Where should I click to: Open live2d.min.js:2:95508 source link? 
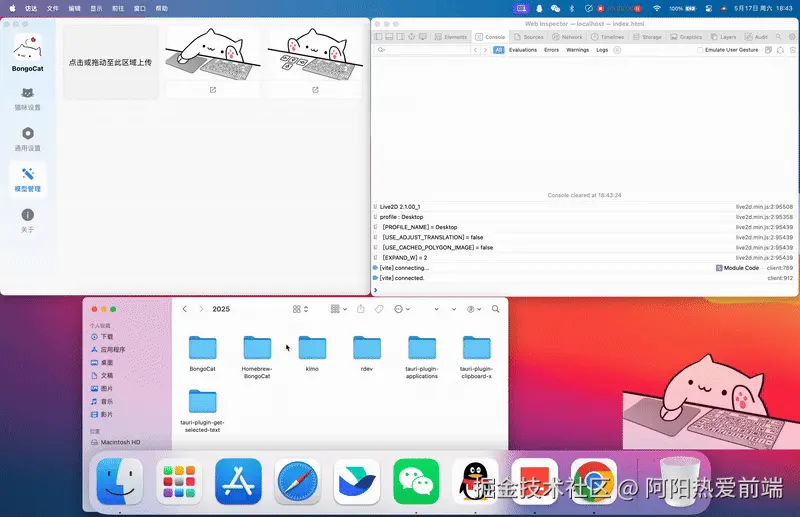[764, 207]
